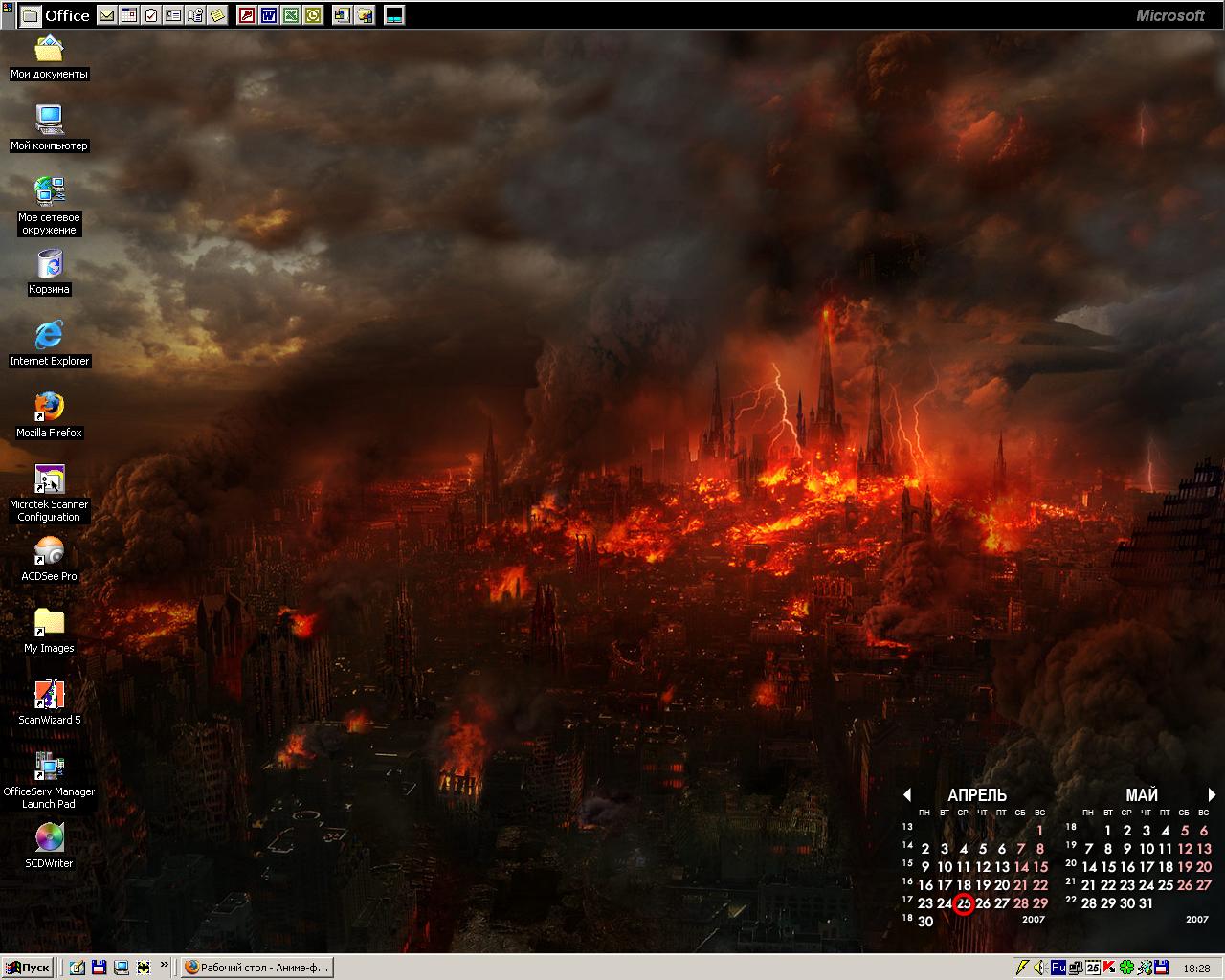Launch Microsoft Excel from Office bar
The image size is (1225, 980).
click(290, 15)
